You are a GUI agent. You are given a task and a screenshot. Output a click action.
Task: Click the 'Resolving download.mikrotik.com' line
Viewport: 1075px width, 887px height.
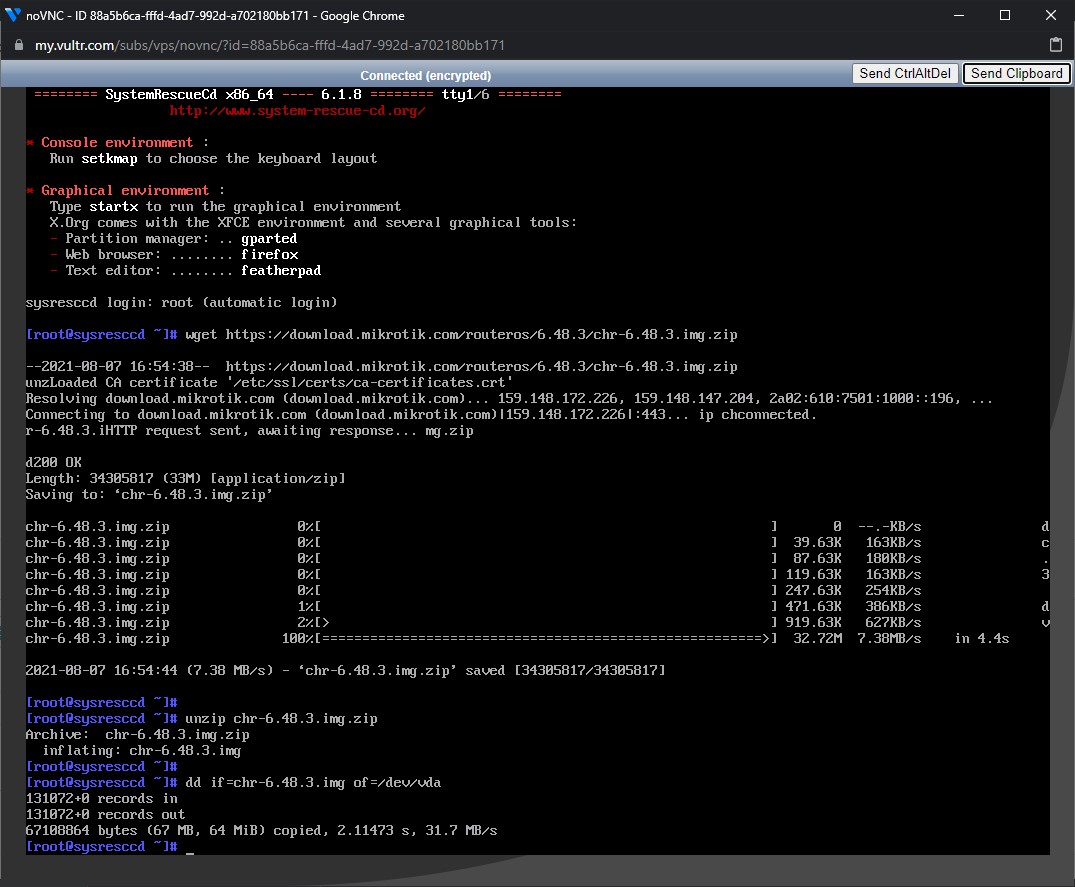tap(509, 398)
